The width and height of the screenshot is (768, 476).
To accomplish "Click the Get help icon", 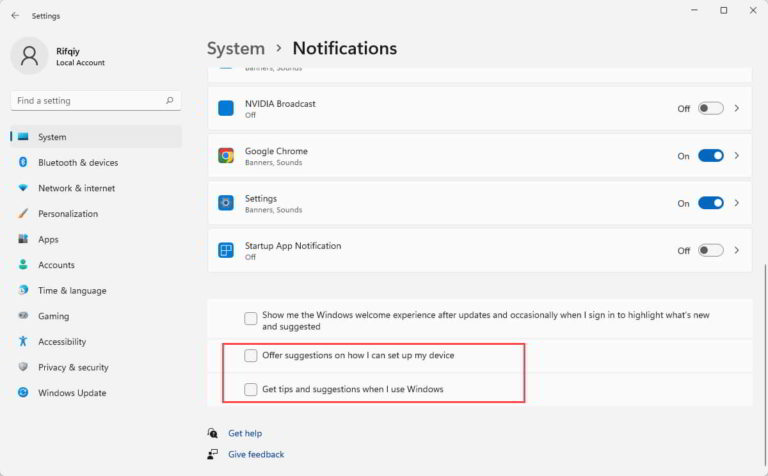I will pos(213,433).
